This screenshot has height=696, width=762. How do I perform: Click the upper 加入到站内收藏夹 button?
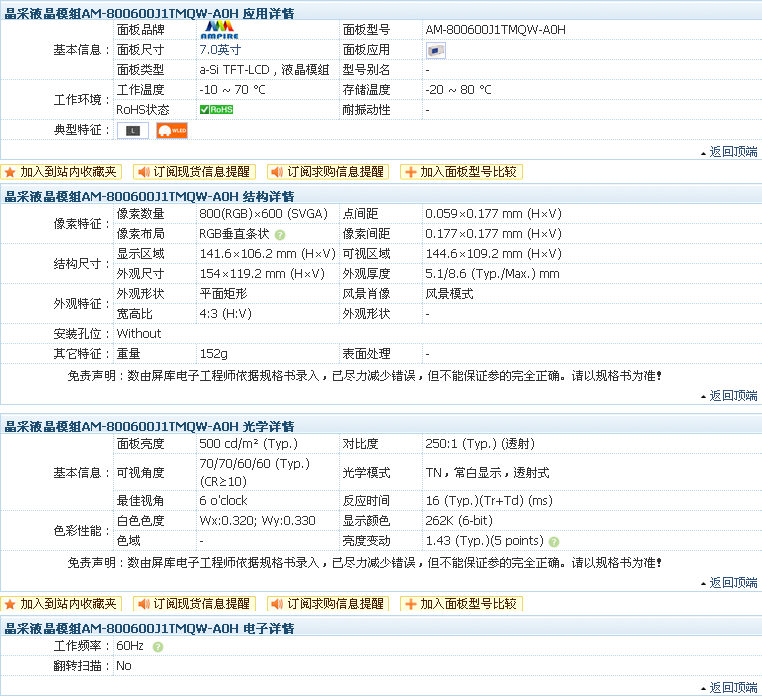click(x=61, y=172)
